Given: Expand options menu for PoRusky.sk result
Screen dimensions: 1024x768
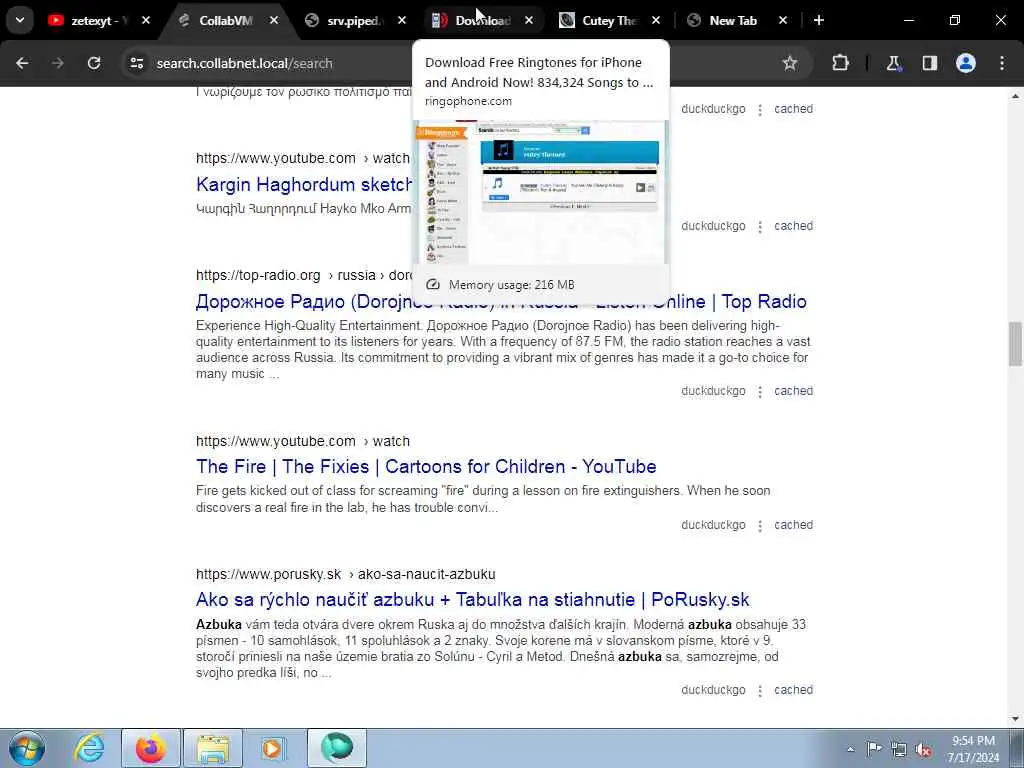Looking at the screenshot, I should click(760, 691).
